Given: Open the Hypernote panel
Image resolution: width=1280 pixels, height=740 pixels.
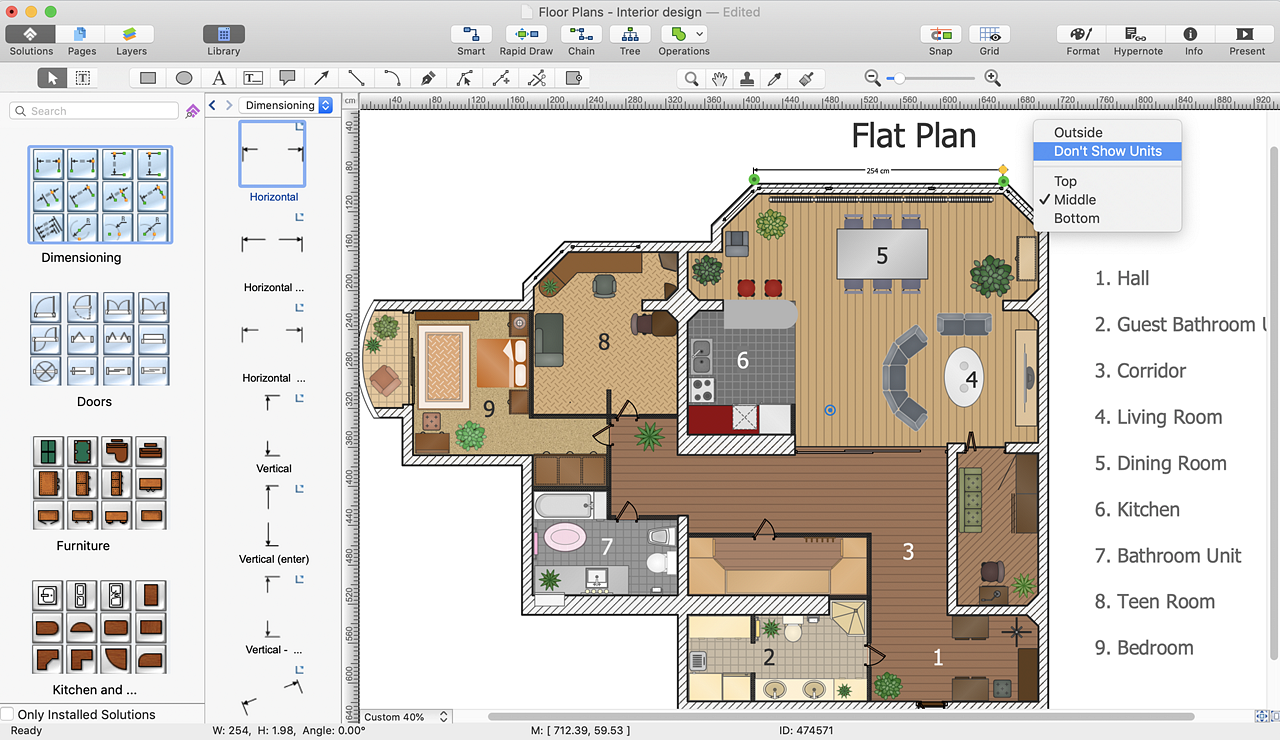Looking at the screenshot, I should coord(1138,40).
